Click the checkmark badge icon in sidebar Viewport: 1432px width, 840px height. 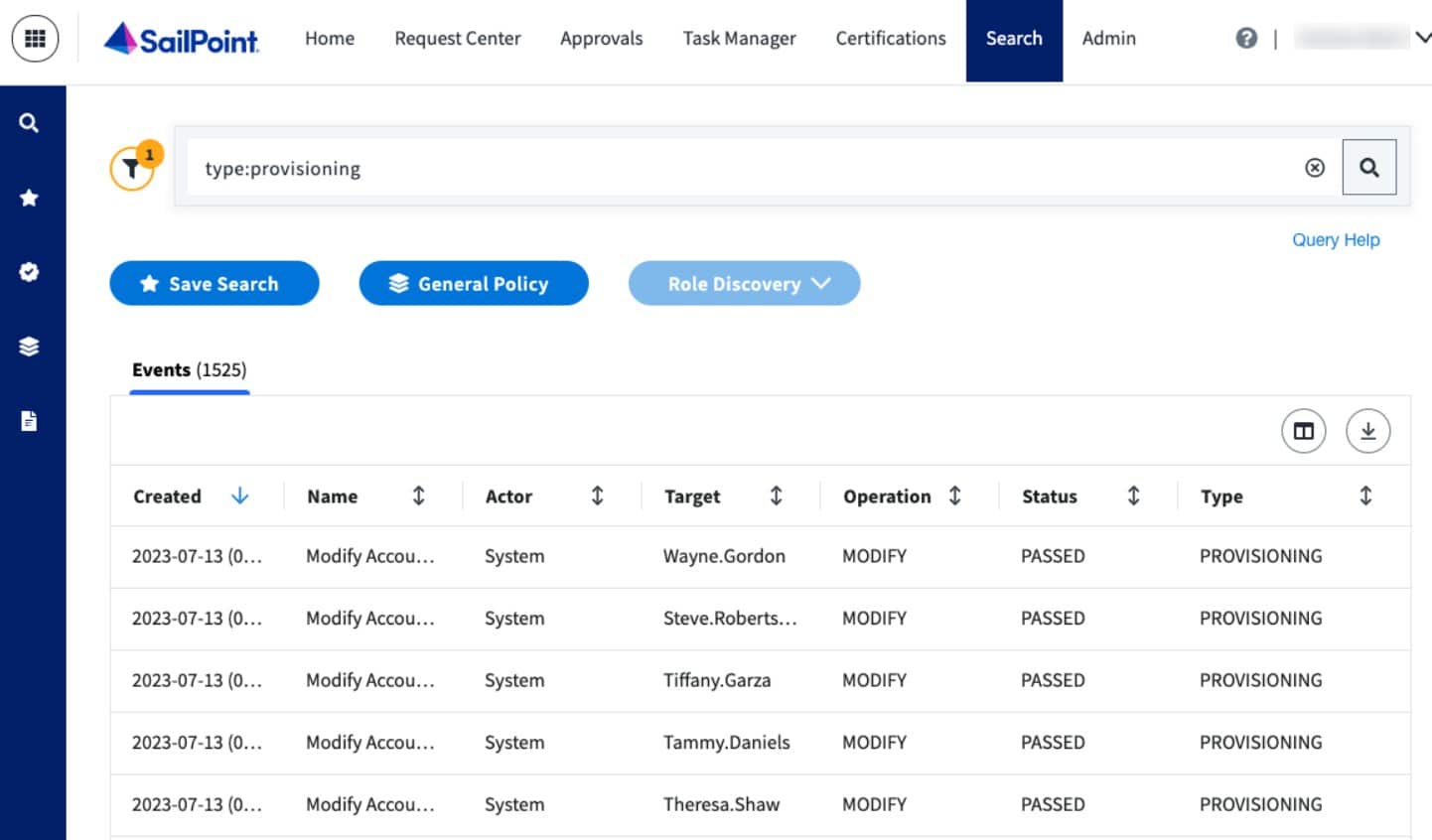click(29, 272)
